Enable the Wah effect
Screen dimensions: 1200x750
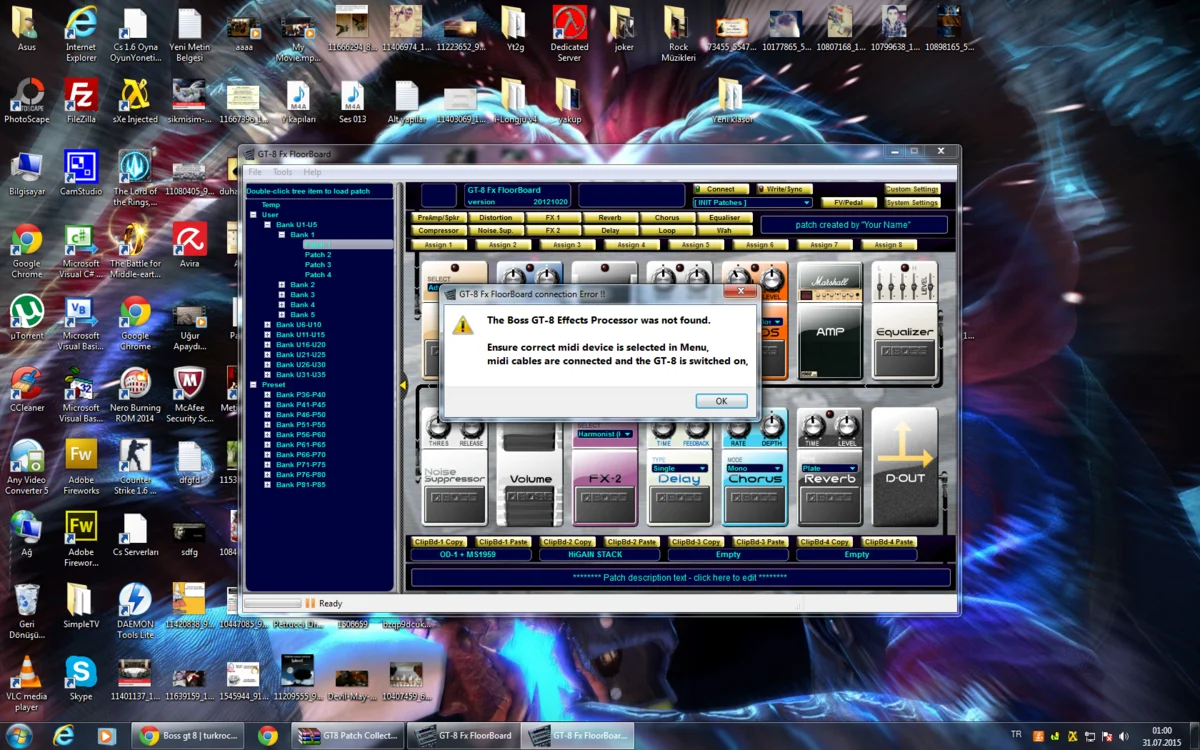724,230
